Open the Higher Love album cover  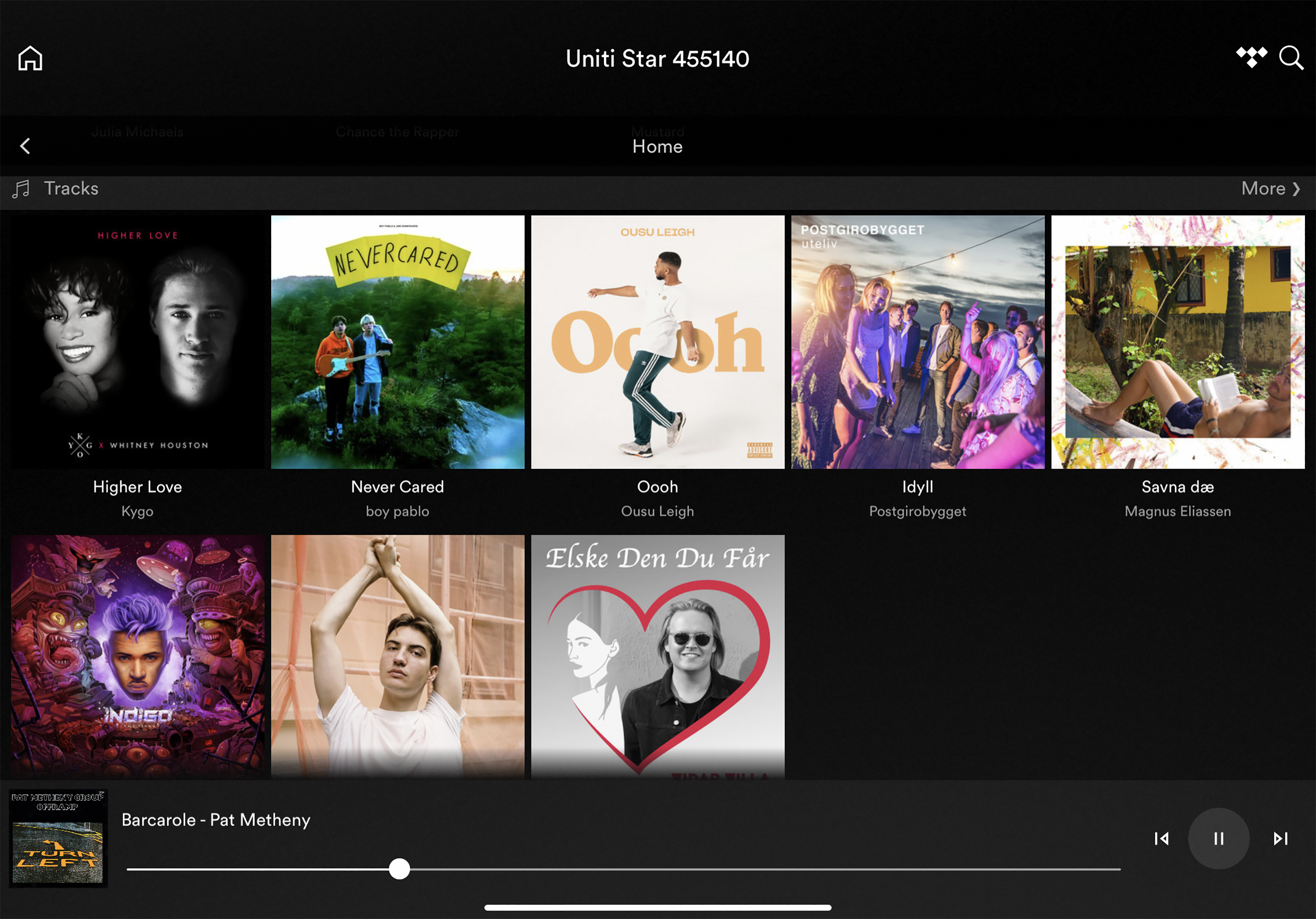(137, 342)
